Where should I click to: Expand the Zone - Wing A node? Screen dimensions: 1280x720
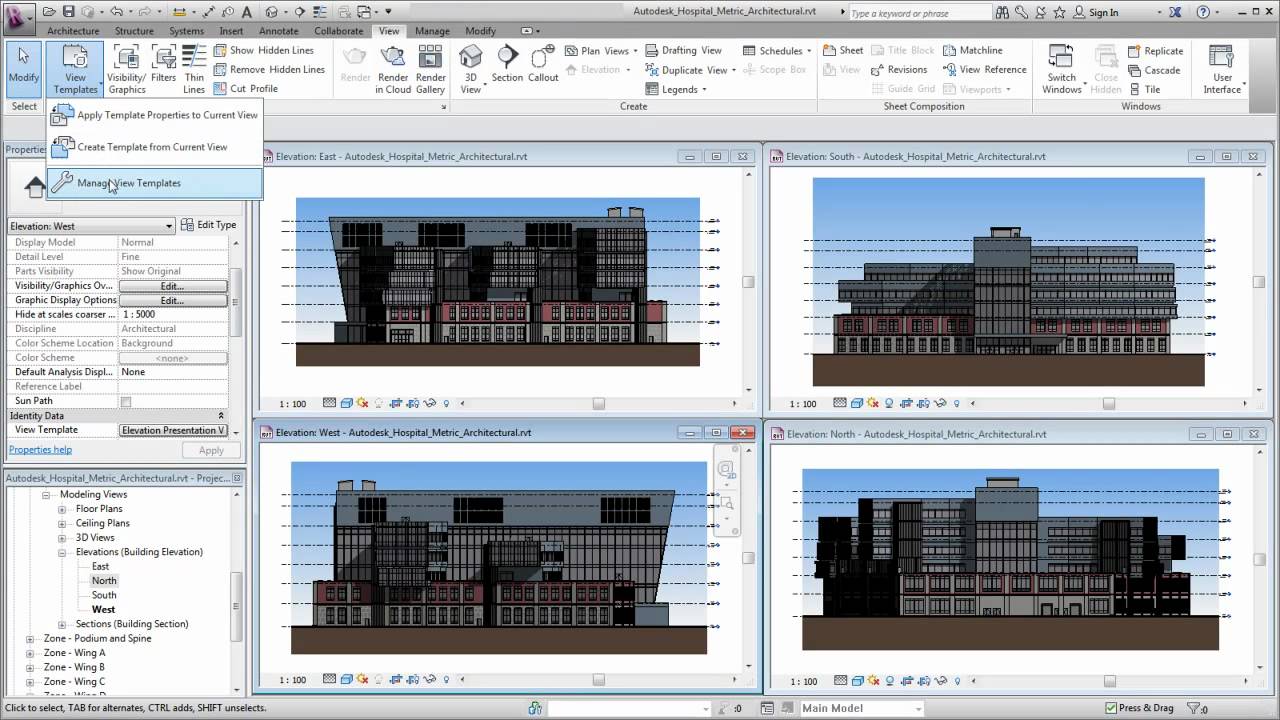30,653
